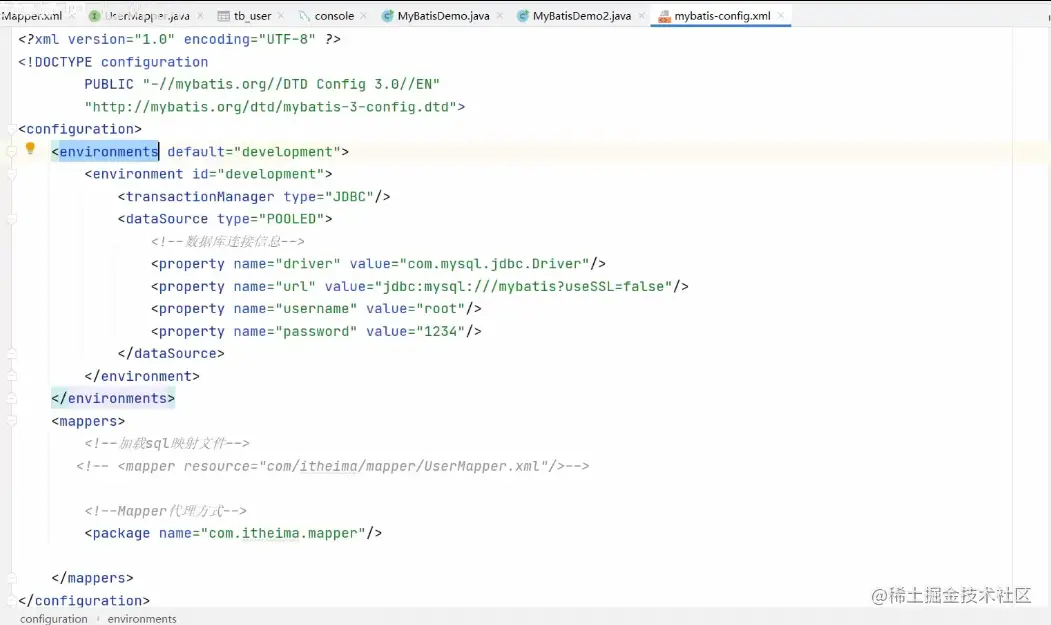This screenshot has height=625, width=1051.
Task: Collapse the mappers opening tag fold marker
Action: pos(11,421)
